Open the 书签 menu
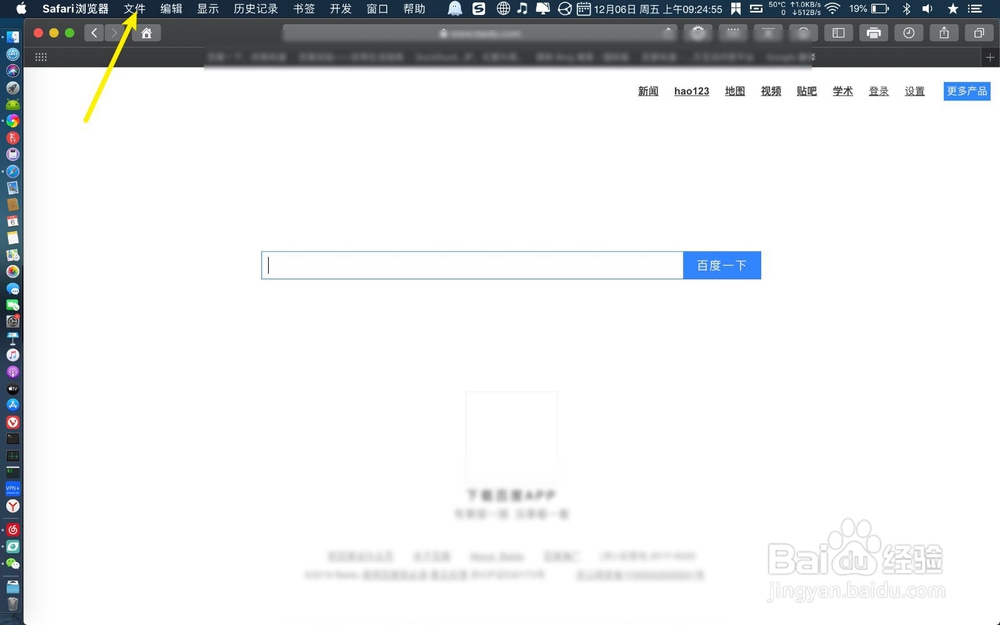Screen dimensions: 1000x625 click(x=304, y=8)
